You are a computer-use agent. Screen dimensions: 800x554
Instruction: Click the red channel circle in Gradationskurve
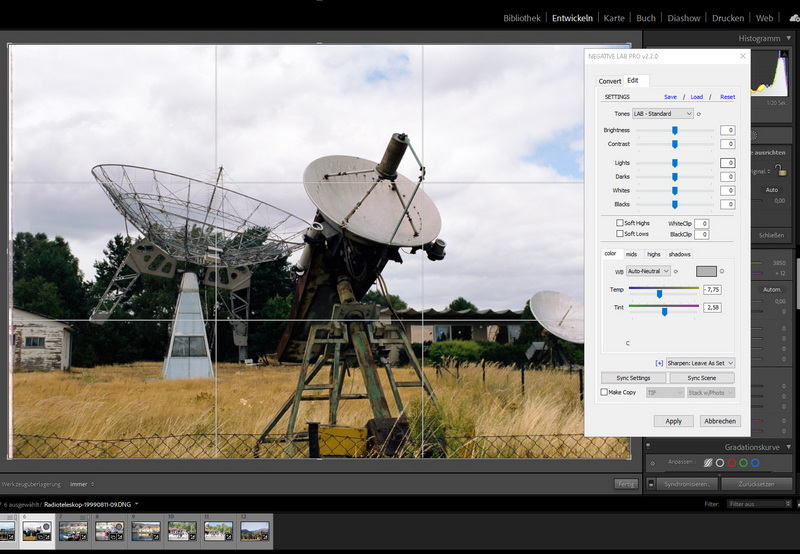click(x=733, y=463)
